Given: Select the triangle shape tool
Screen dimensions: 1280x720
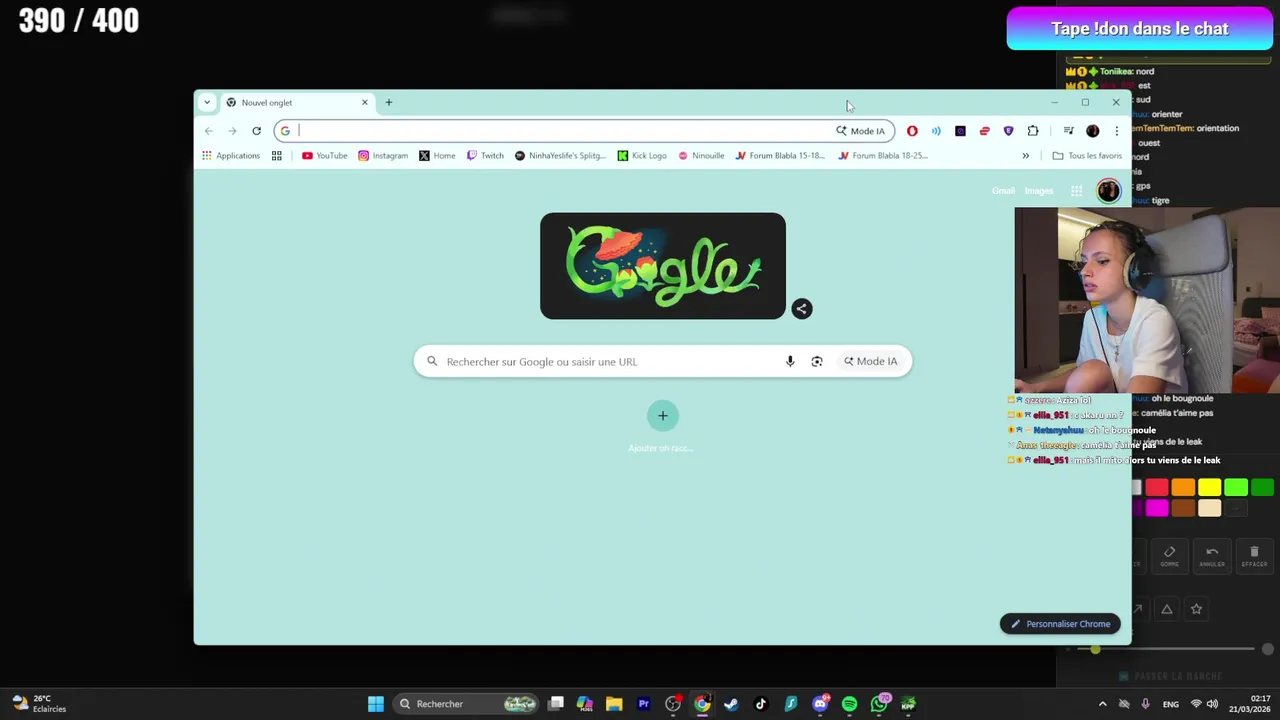Looking at the screenshot, I should [x=1167, y=609].
